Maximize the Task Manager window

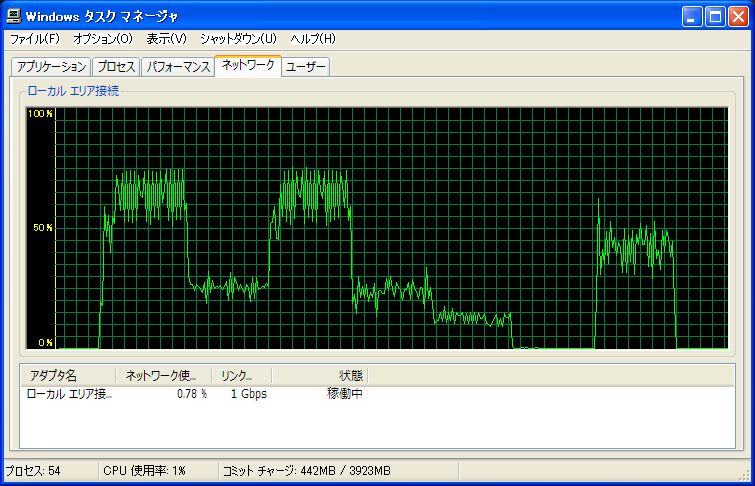[716, 17]
